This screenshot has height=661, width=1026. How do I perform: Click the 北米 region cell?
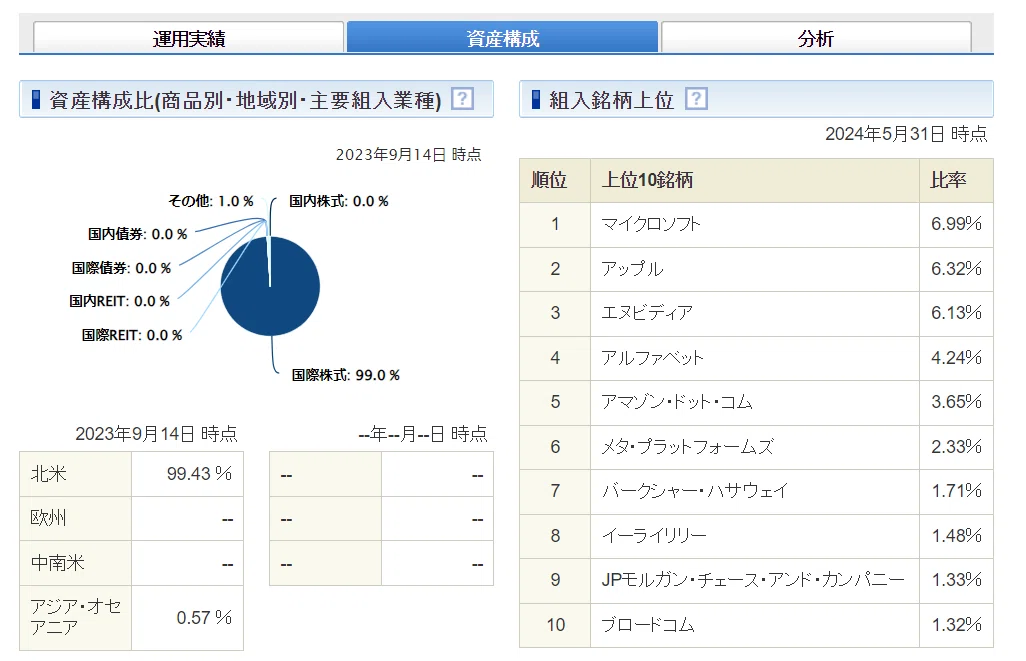tap(75, 474)
